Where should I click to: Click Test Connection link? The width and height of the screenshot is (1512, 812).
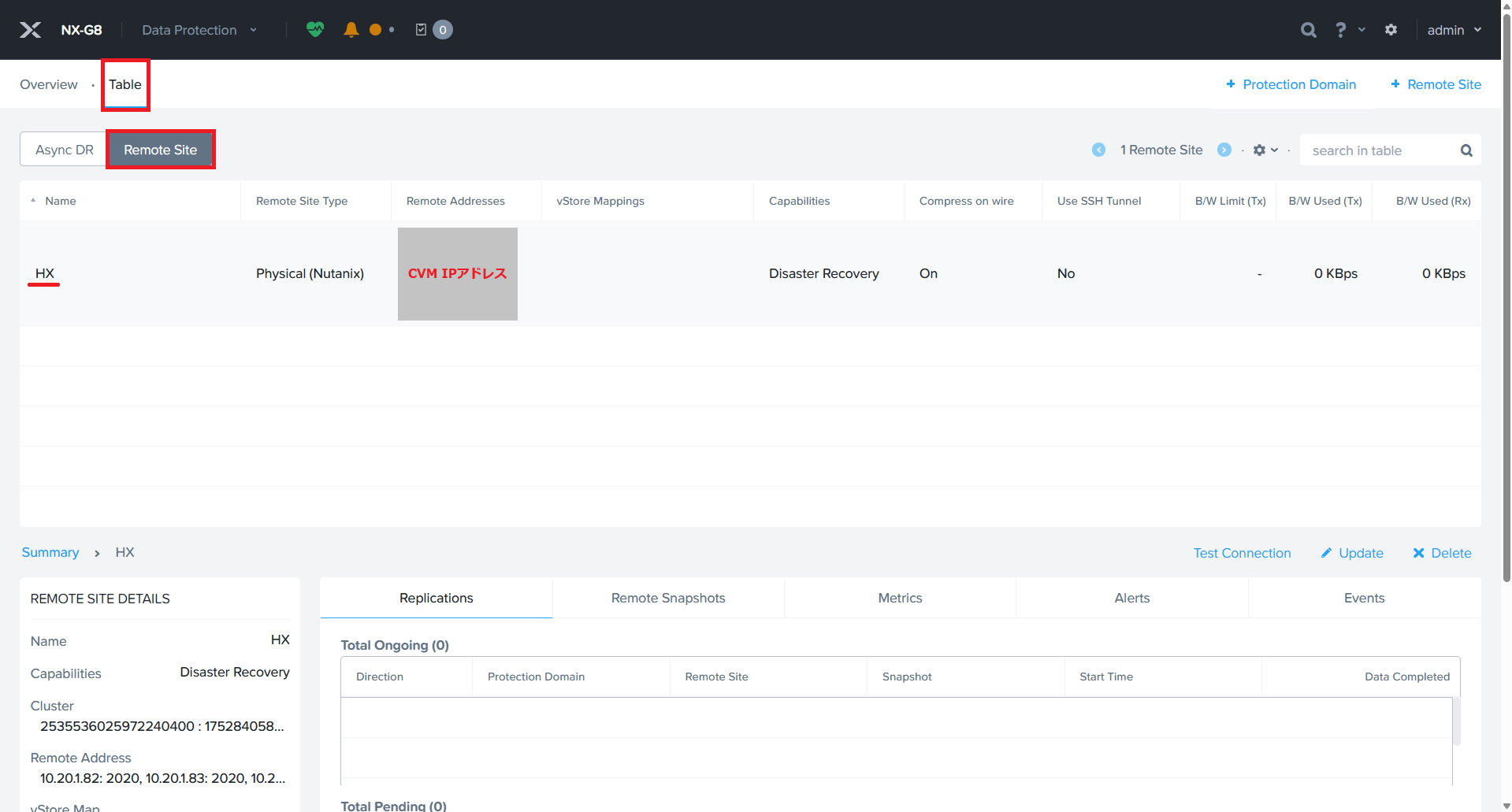[x=1242, y=553]
